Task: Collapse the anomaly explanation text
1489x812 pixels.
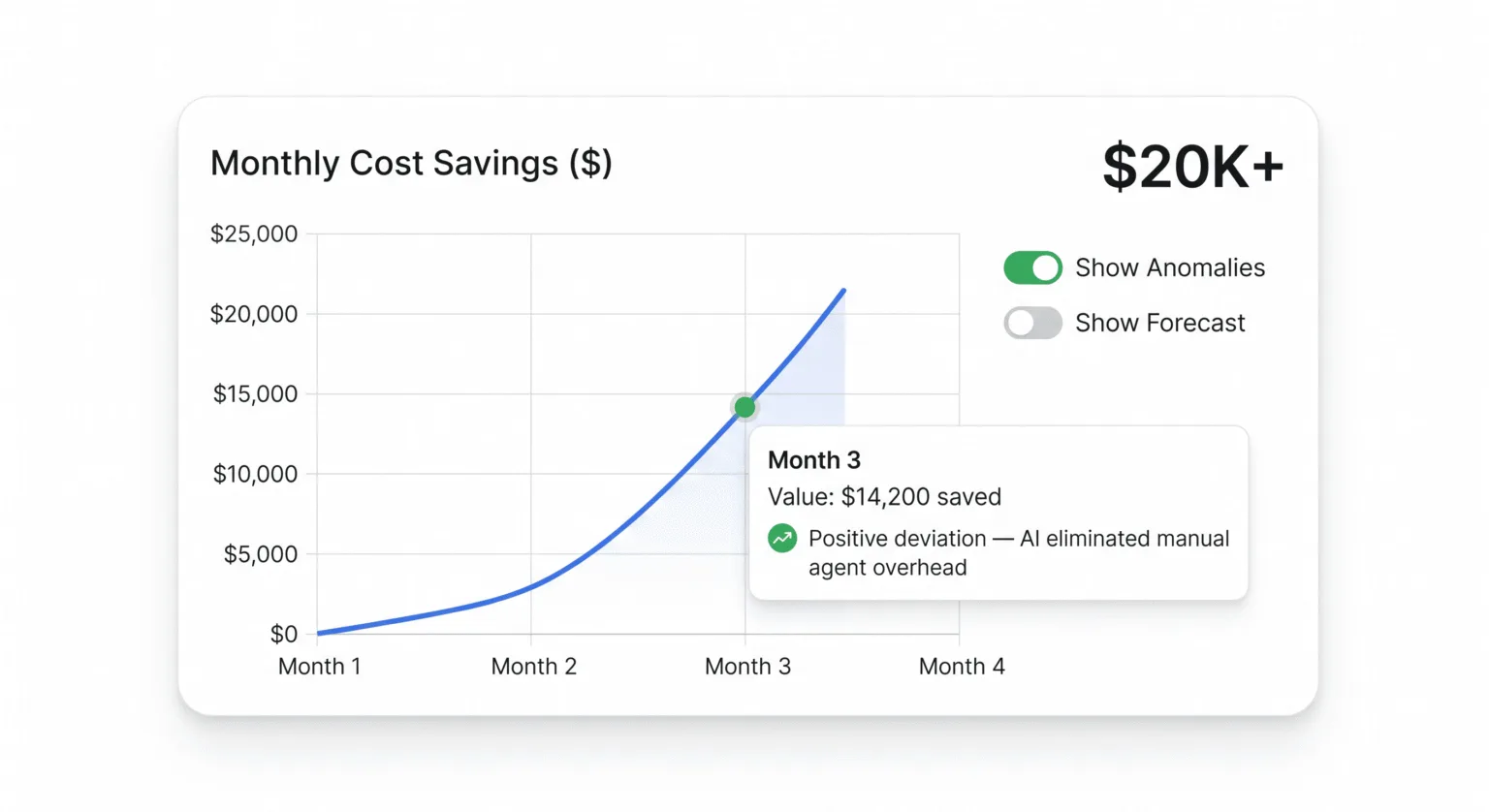Action: [1018, 552]
